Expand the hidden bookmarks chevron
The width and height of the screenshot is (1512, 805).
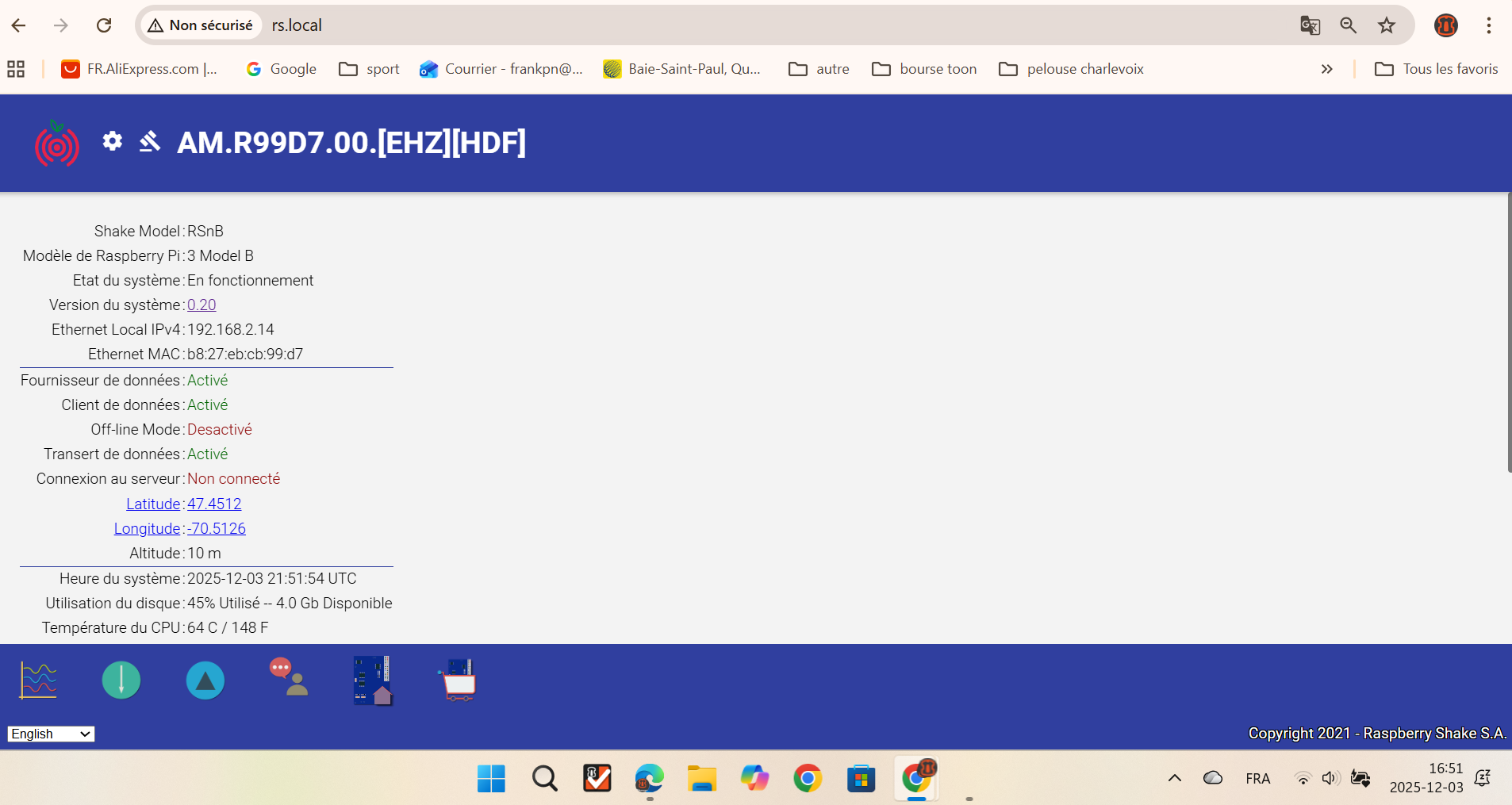tap(1326, 69)
